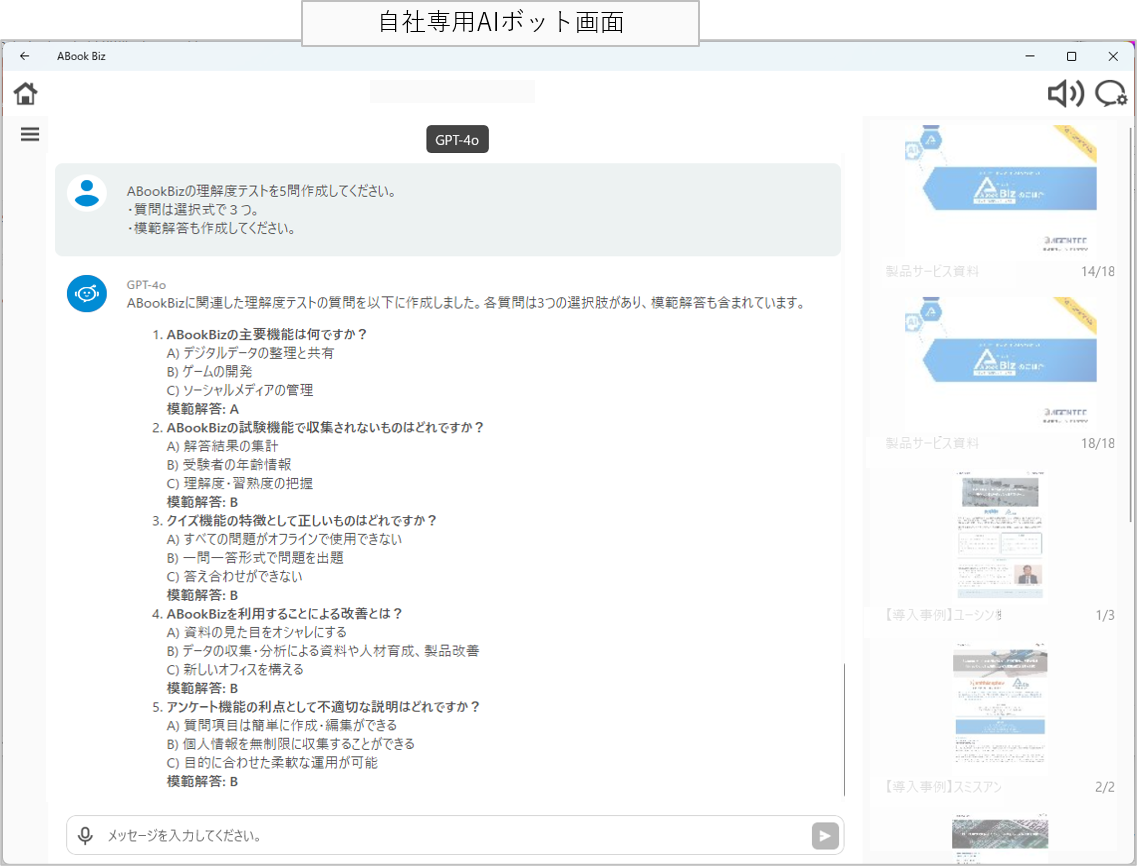Open the 【導入事例】 2/2 page thumbnail
Image resolution: width=1137 pixels, height=866 pixels.
point(1000,706)
